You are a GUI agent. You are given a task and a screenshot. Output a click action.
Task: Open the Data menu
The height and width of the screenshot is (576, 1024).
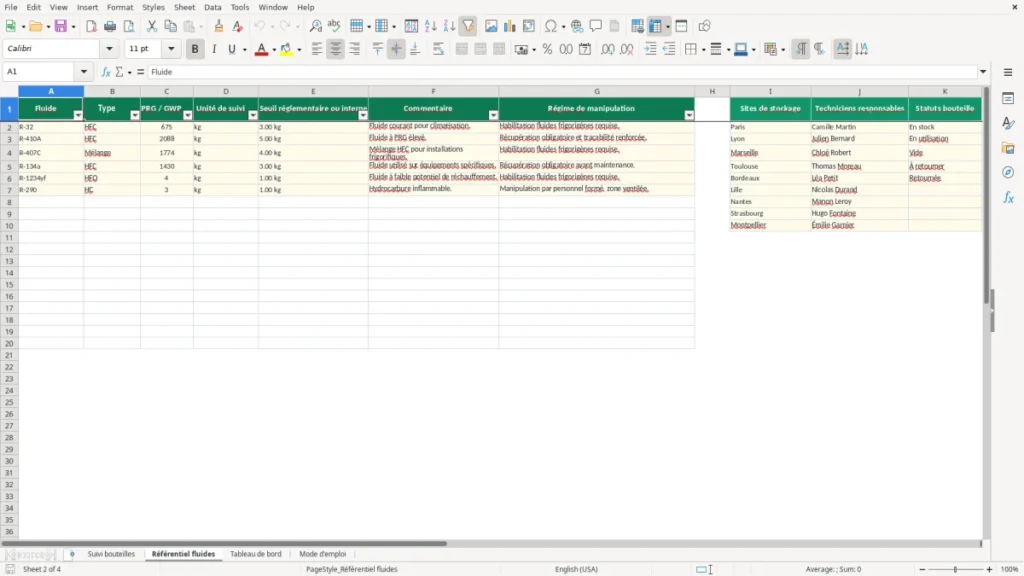(212, 7)
